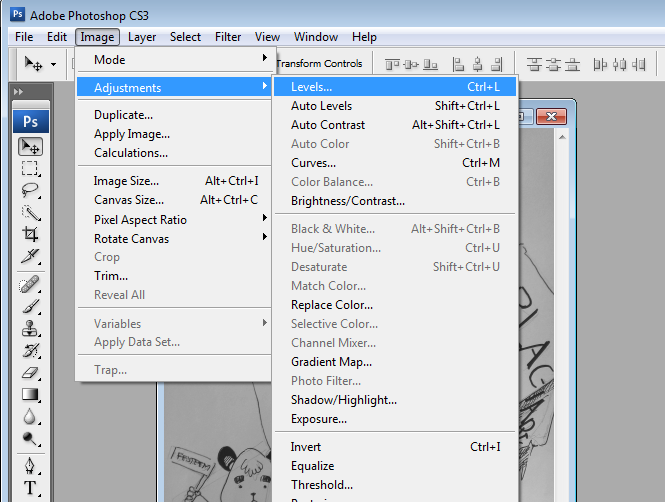Open Threshold dialog
Screen dimensions: 665x502
[x=395, y=485]
